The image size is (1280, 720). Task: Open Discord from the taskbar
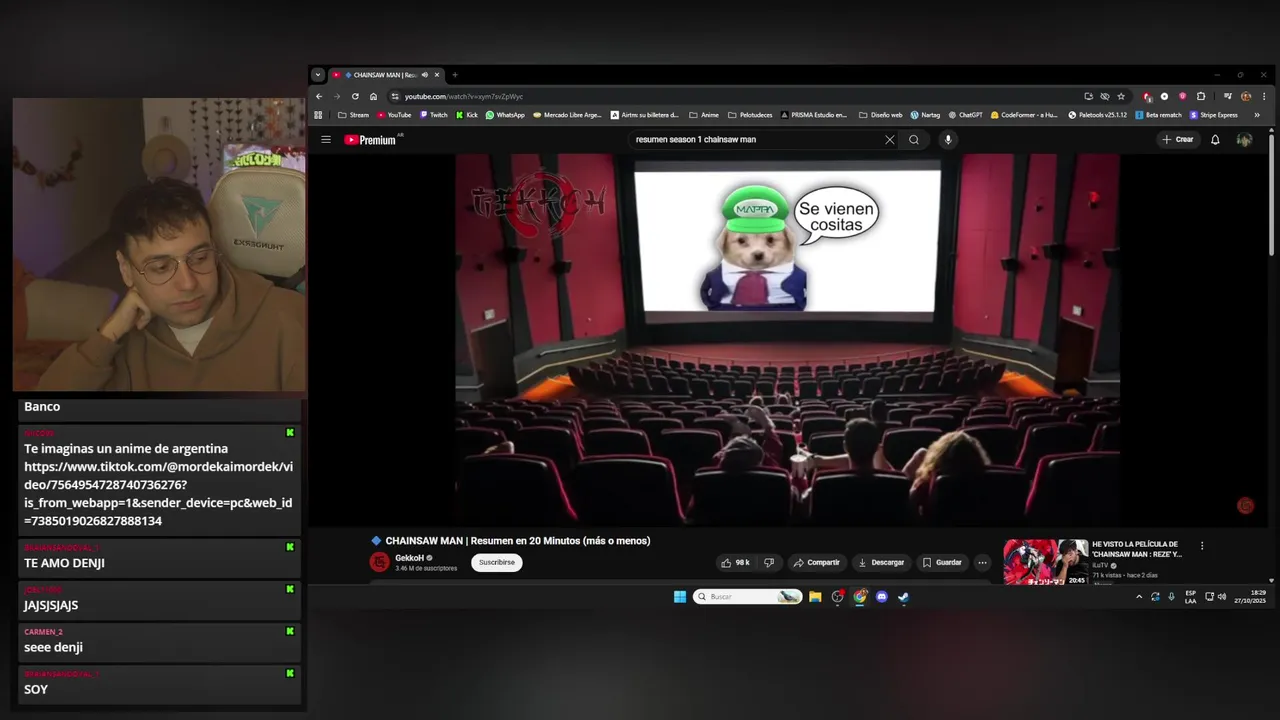[x=881, y=597]
